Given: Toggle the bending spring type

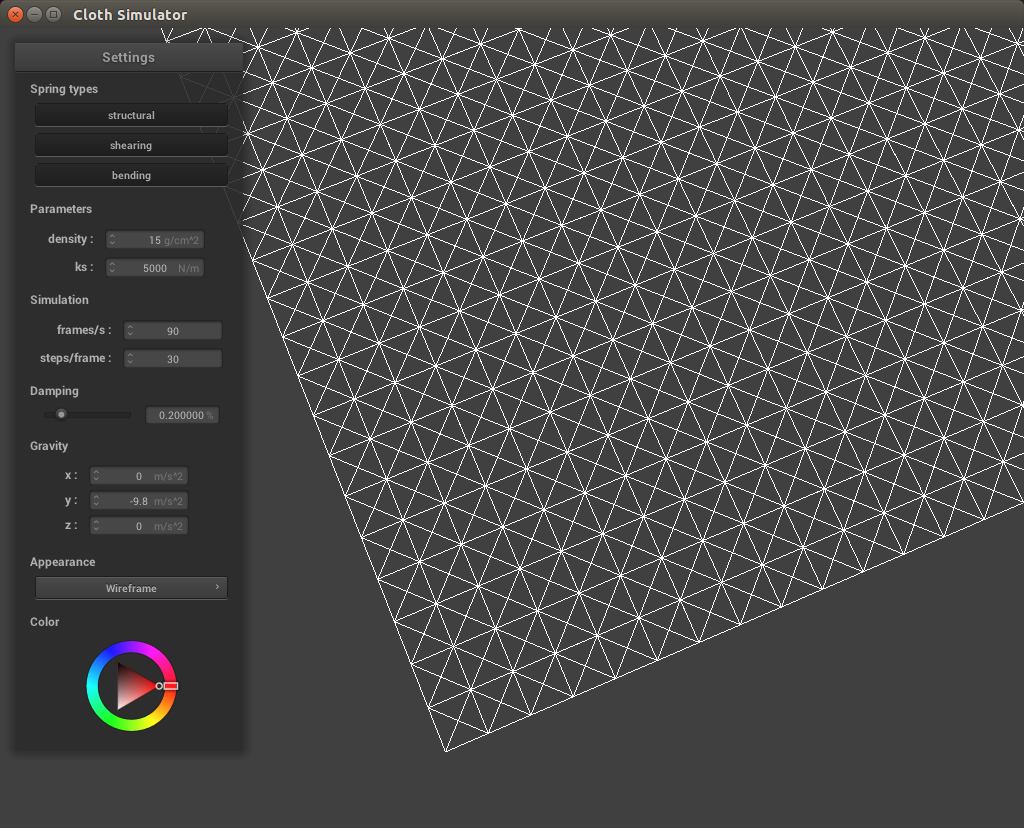Looking at the screenshot, I should (131, 175).
